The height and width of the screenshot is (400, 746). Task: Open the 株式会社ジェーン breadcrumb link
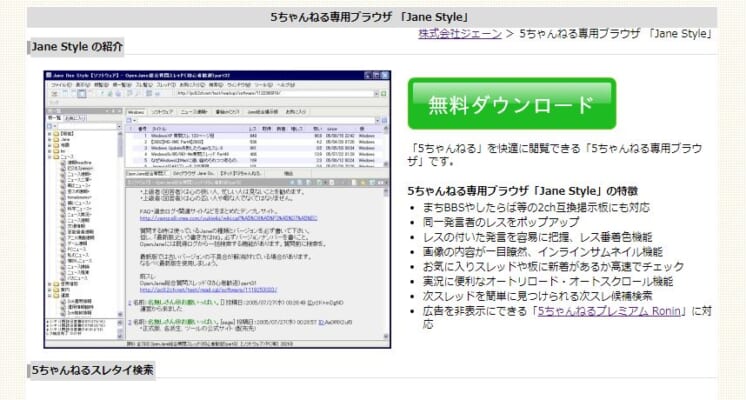(x=460, y=34)
